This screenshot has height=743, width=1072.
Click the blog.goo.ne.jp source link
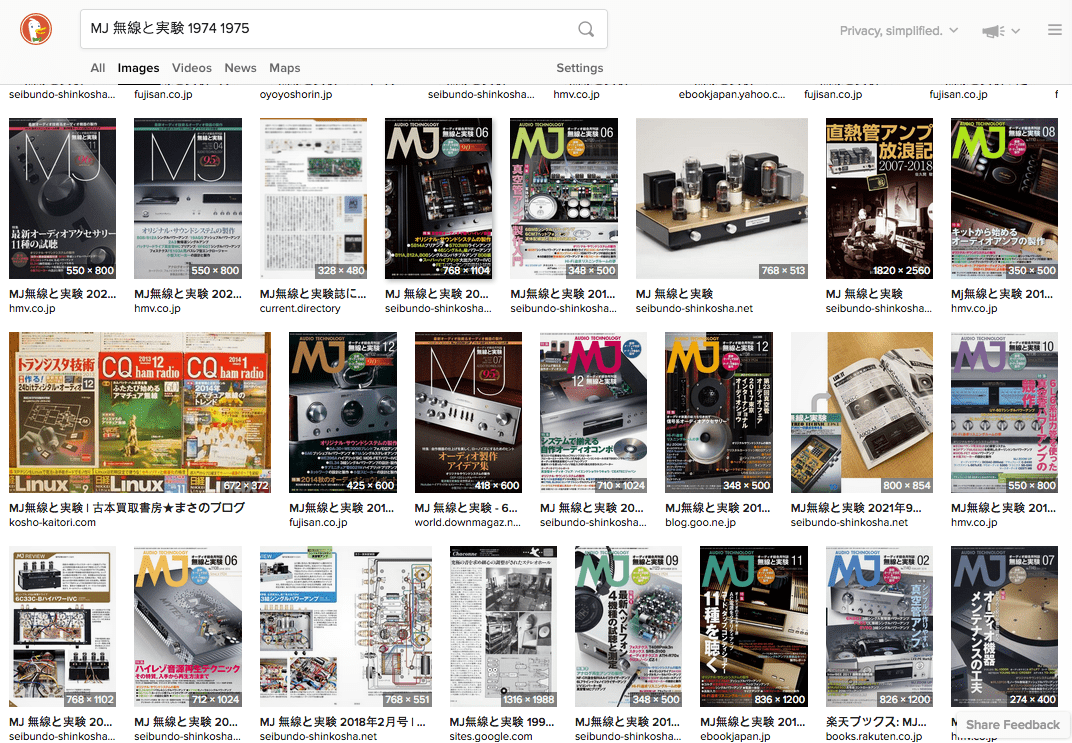pyautogui.click(x=701, y=522)
